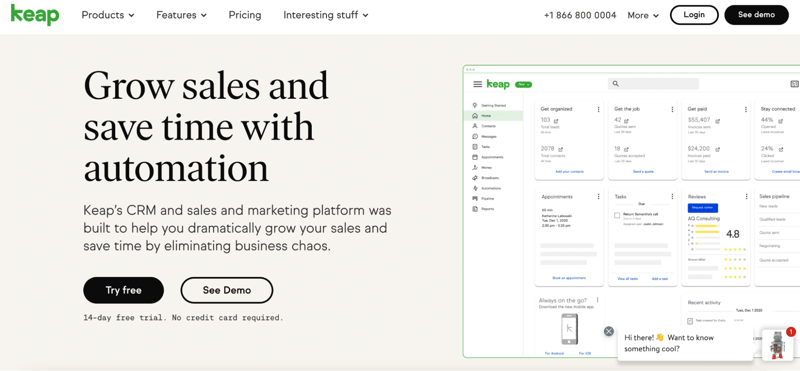
Task: Click the Login button
Action: point(694,15)
